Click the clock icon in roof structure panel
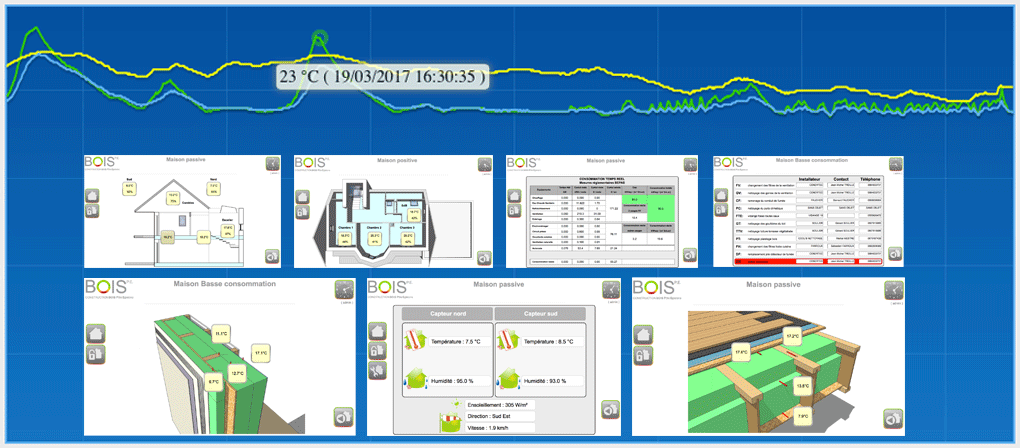 pyautogui.click(x=891, y=289)
